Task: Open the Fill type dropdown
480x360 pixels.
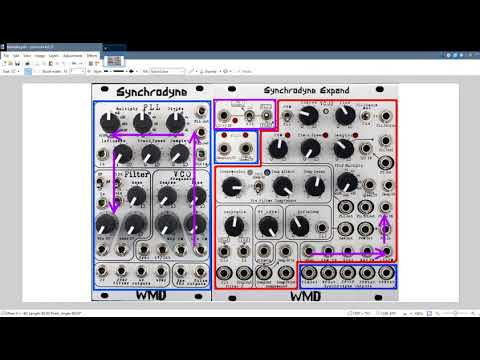Action: click(168, 71)
